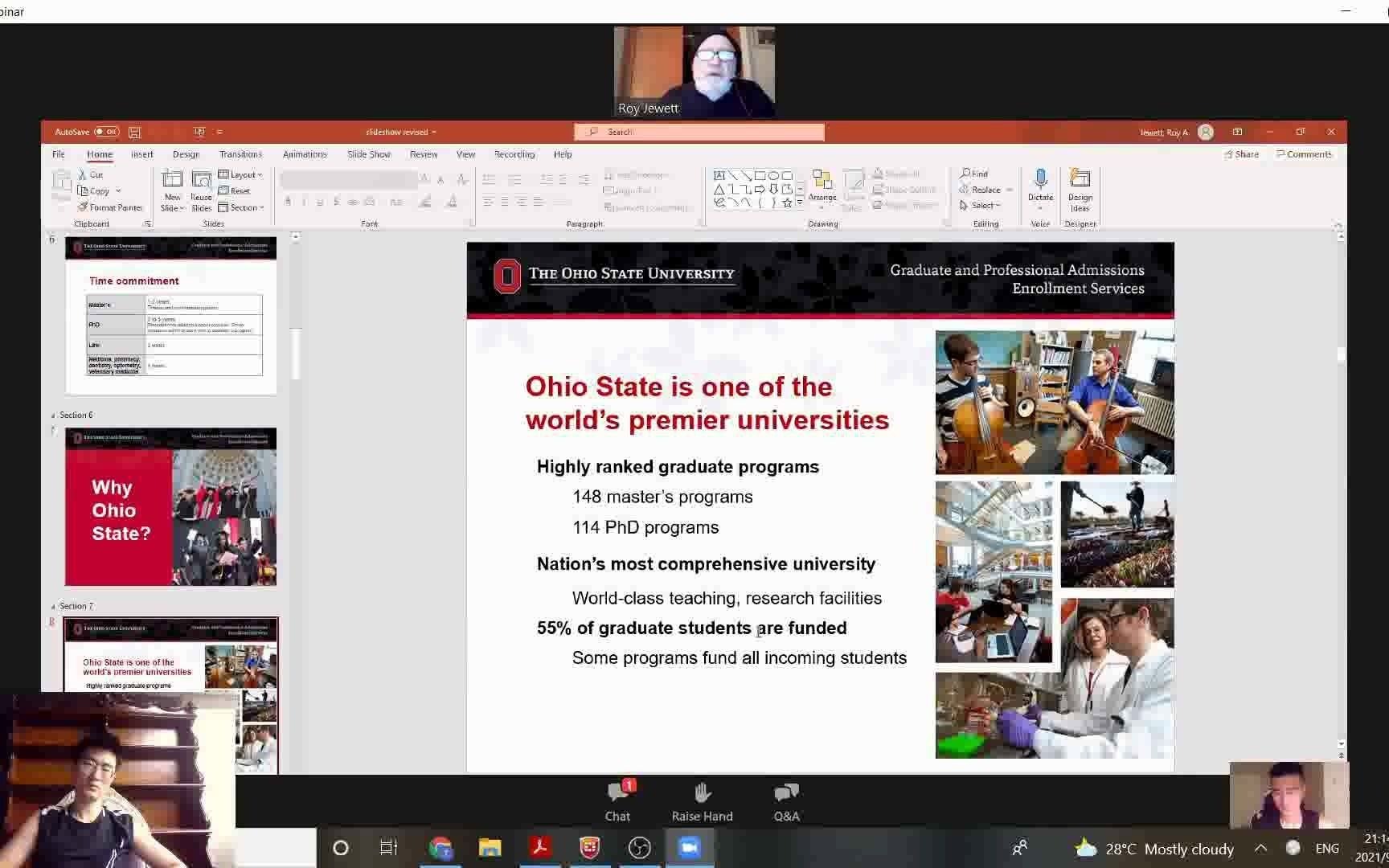
Task: Switch to the Animations tab
Action: click(x=305, y=154)
